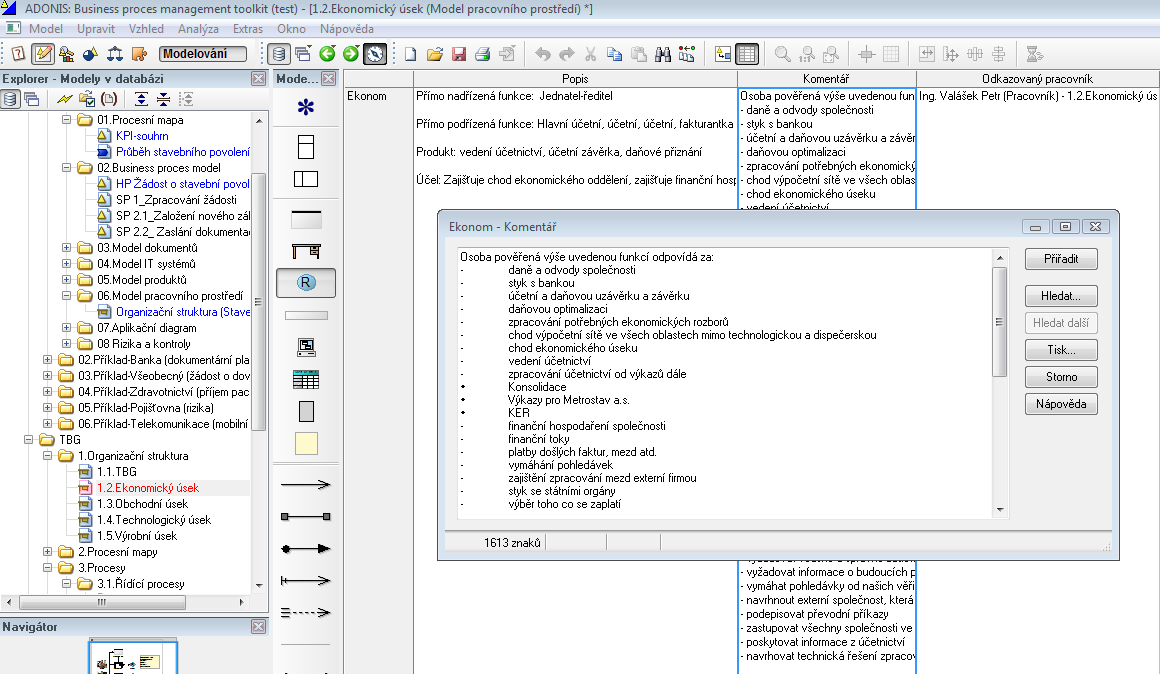The width and height of the screenshot is (1160, 674).
Task: Click the Nápověda button in the Komentář dialog
Action: (1061, 404)
